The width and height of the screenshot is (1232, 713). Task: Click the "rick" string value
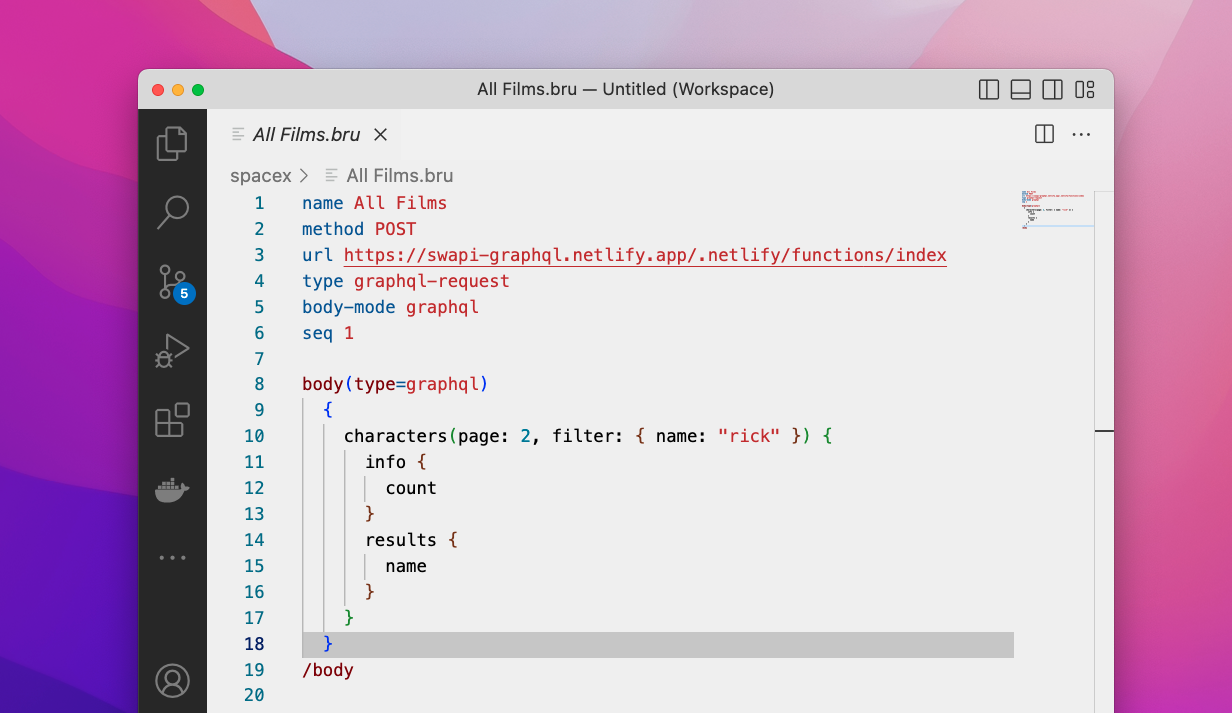coord(749,436)
